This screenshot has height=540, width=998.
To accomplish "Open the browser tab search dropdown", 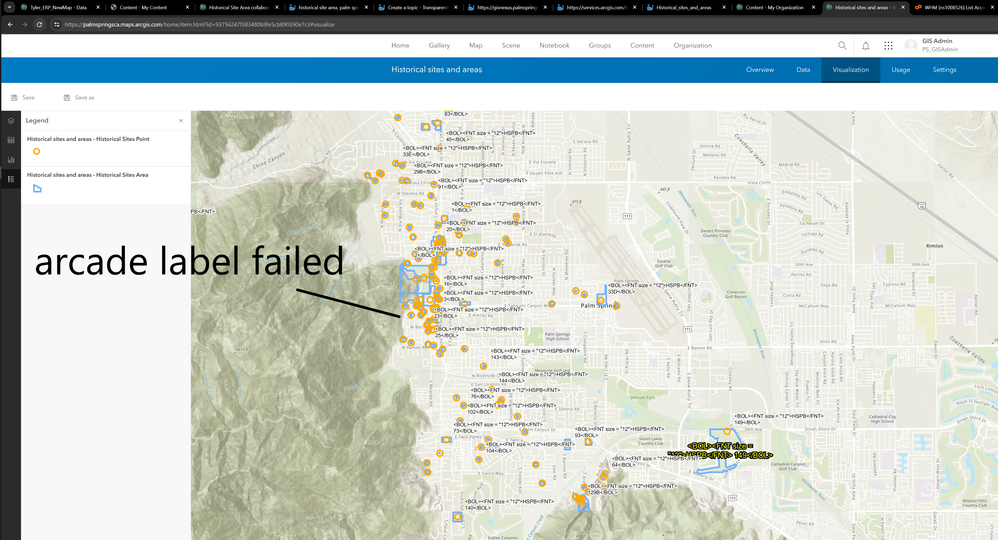I will [x=9, y=8].
